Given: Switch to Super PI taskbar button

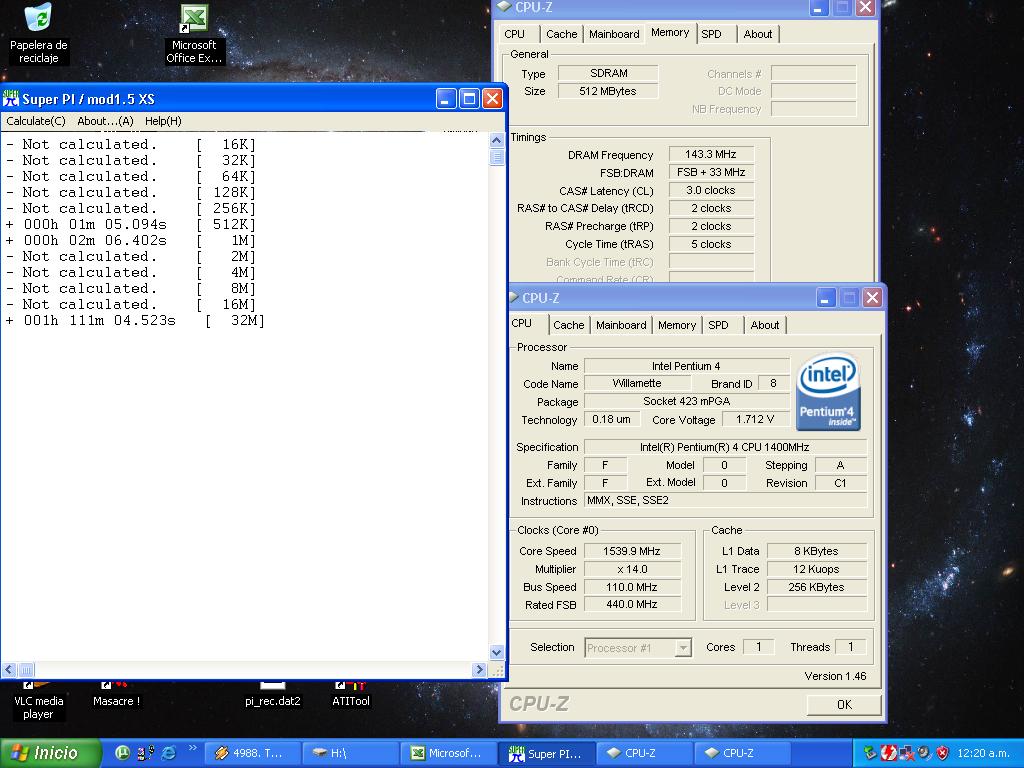Looking at the screenshot, I should point(547,753).
